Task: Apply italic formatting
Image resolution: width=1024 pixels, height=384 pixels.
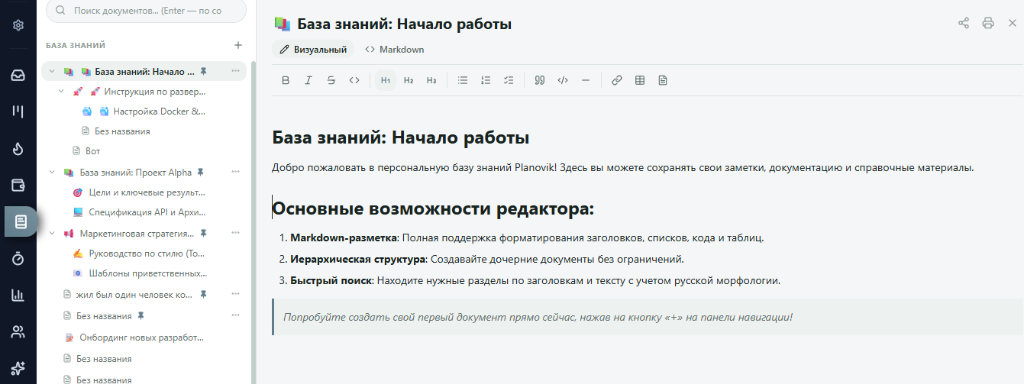Action: [308, 80]
